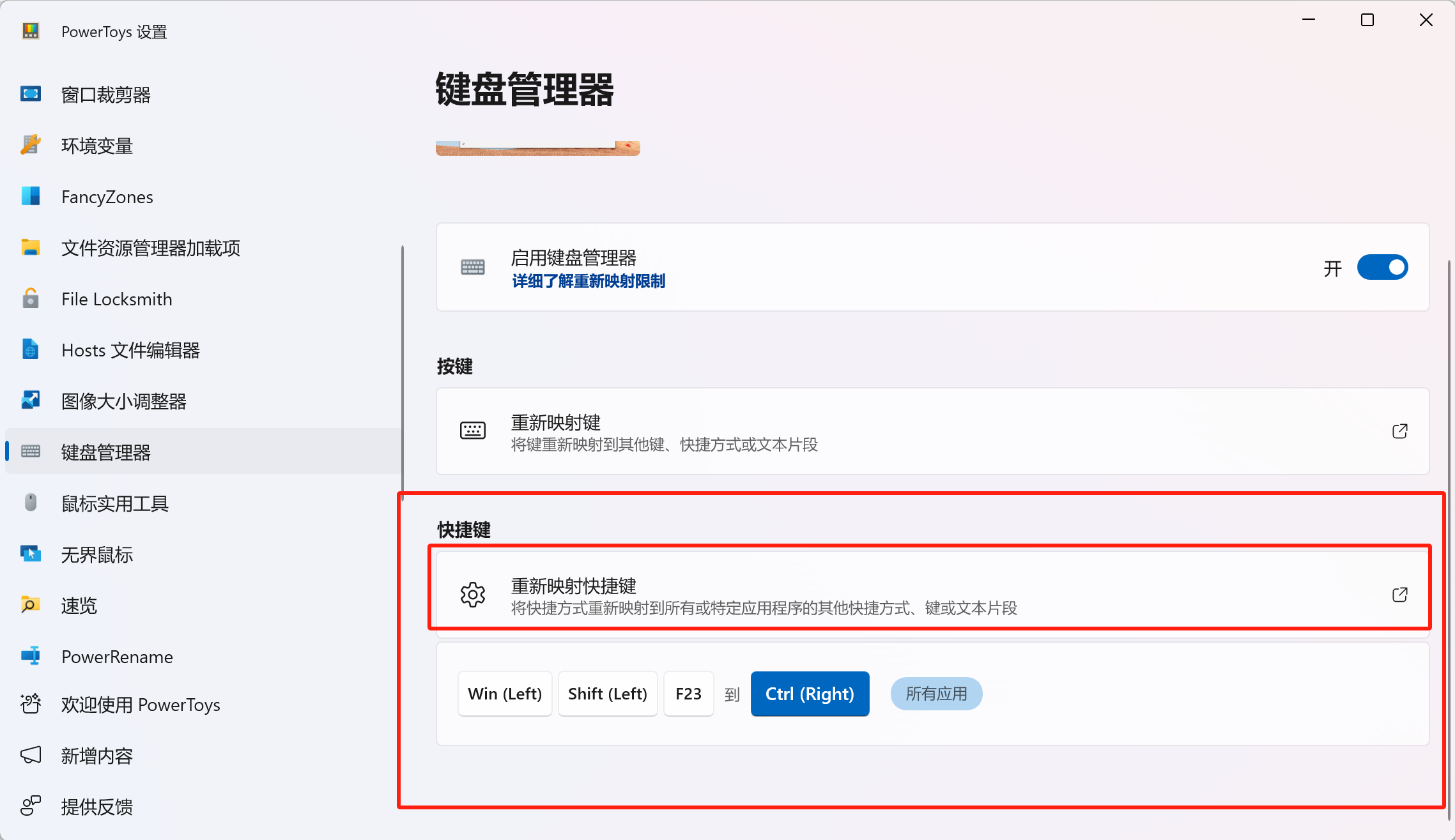
Task: Select 环境变量 in the sidebar
Action: point(203,146)
